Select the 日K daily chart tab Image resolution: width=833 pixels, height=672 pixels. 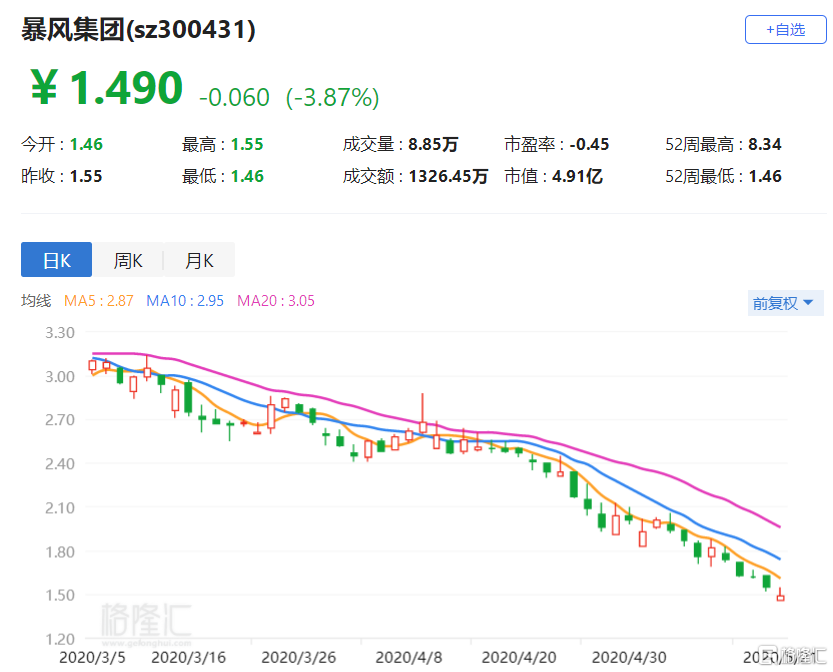point(56,260)
